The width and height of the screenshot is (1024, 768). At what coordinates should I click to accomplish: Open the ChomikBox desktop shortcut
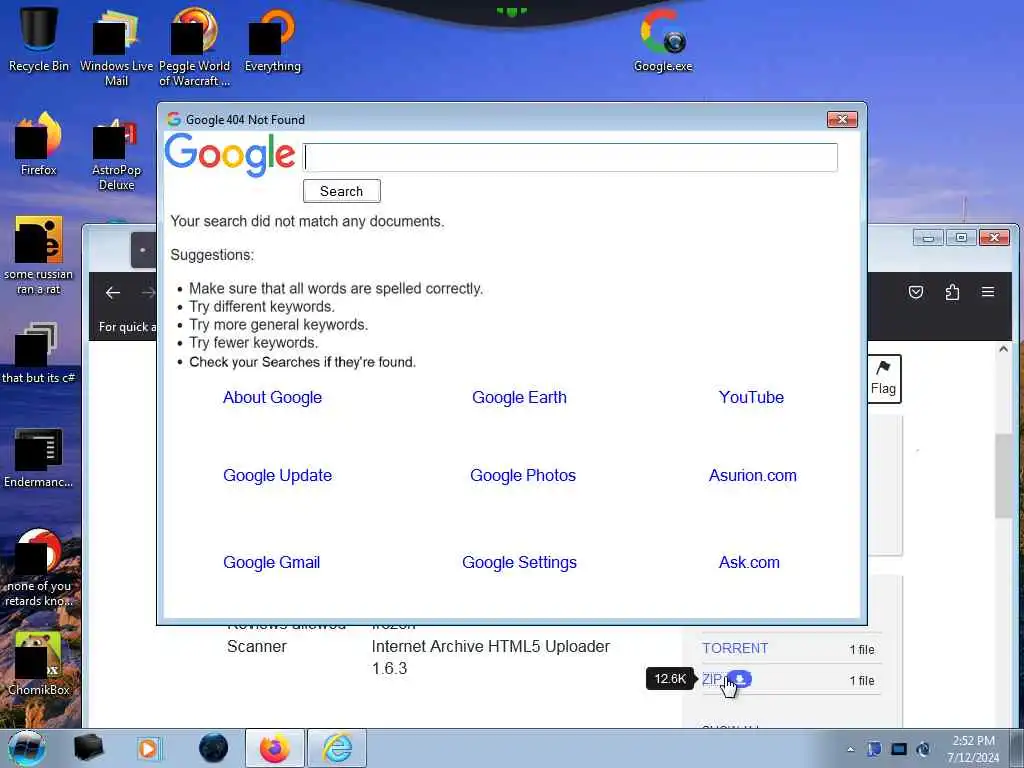tap(39, 663)
